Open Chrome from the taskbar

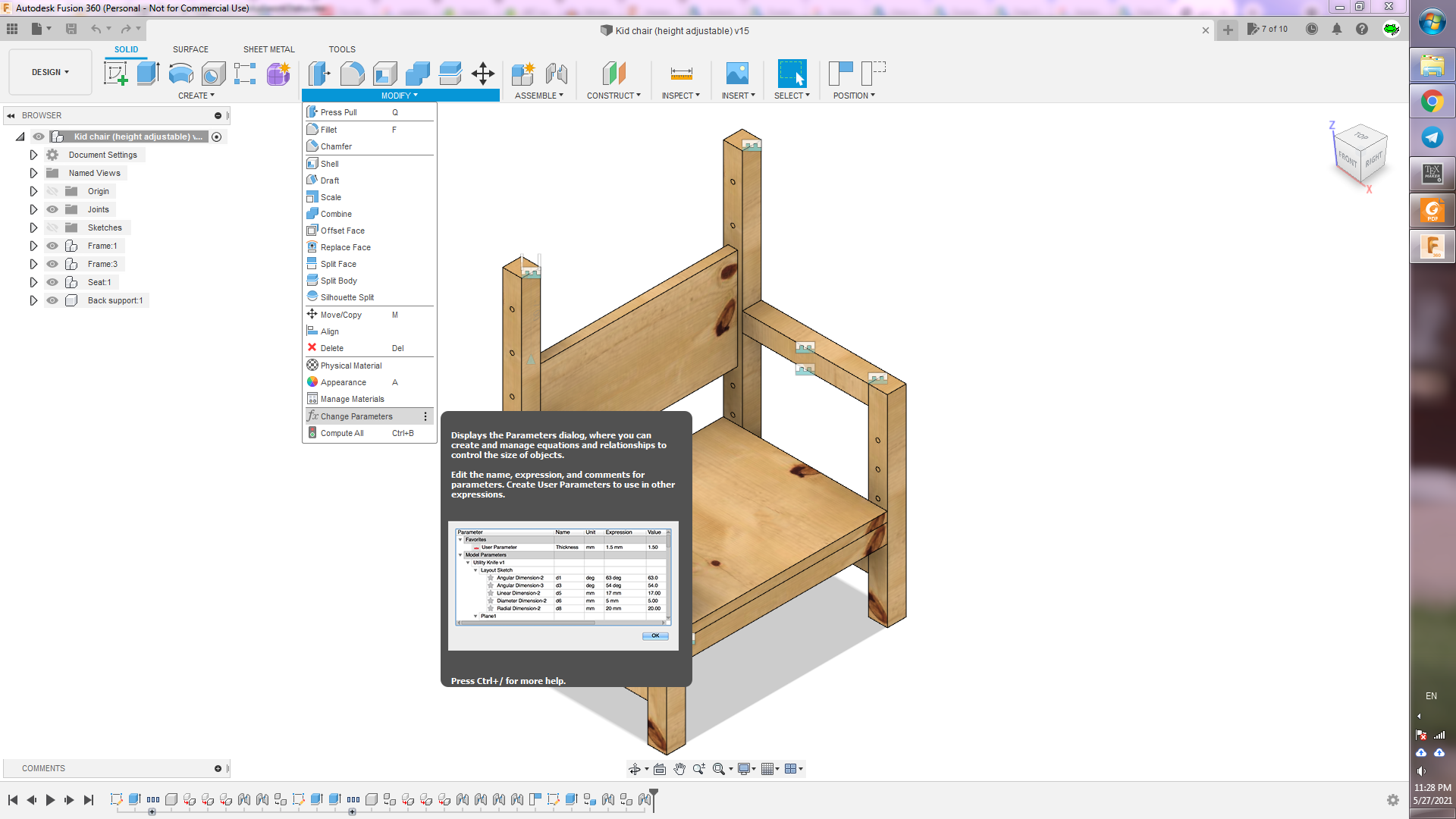click(1432, 101)
